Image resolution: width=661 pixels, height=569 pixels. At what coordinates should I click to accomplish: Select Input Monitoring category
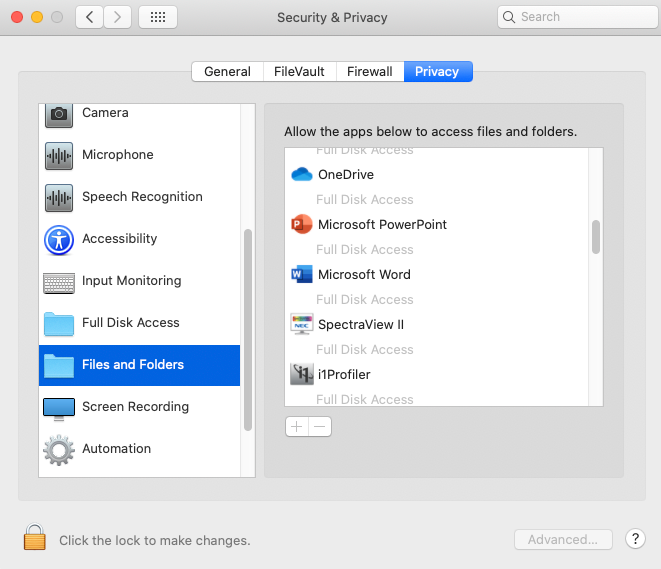pyautogui.click(x=140, y=281)
